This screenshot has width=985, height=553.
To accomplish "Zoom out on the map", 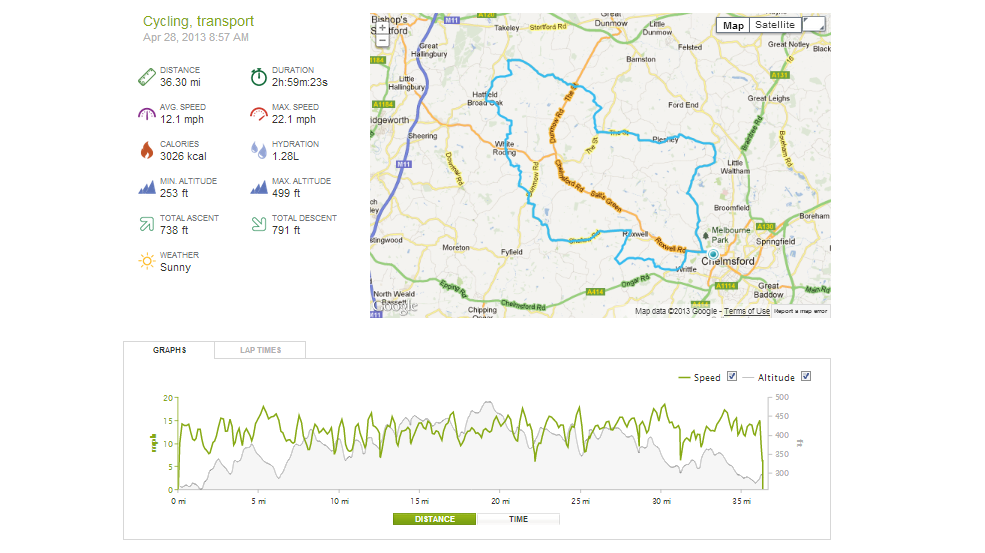I will point(382,41).
